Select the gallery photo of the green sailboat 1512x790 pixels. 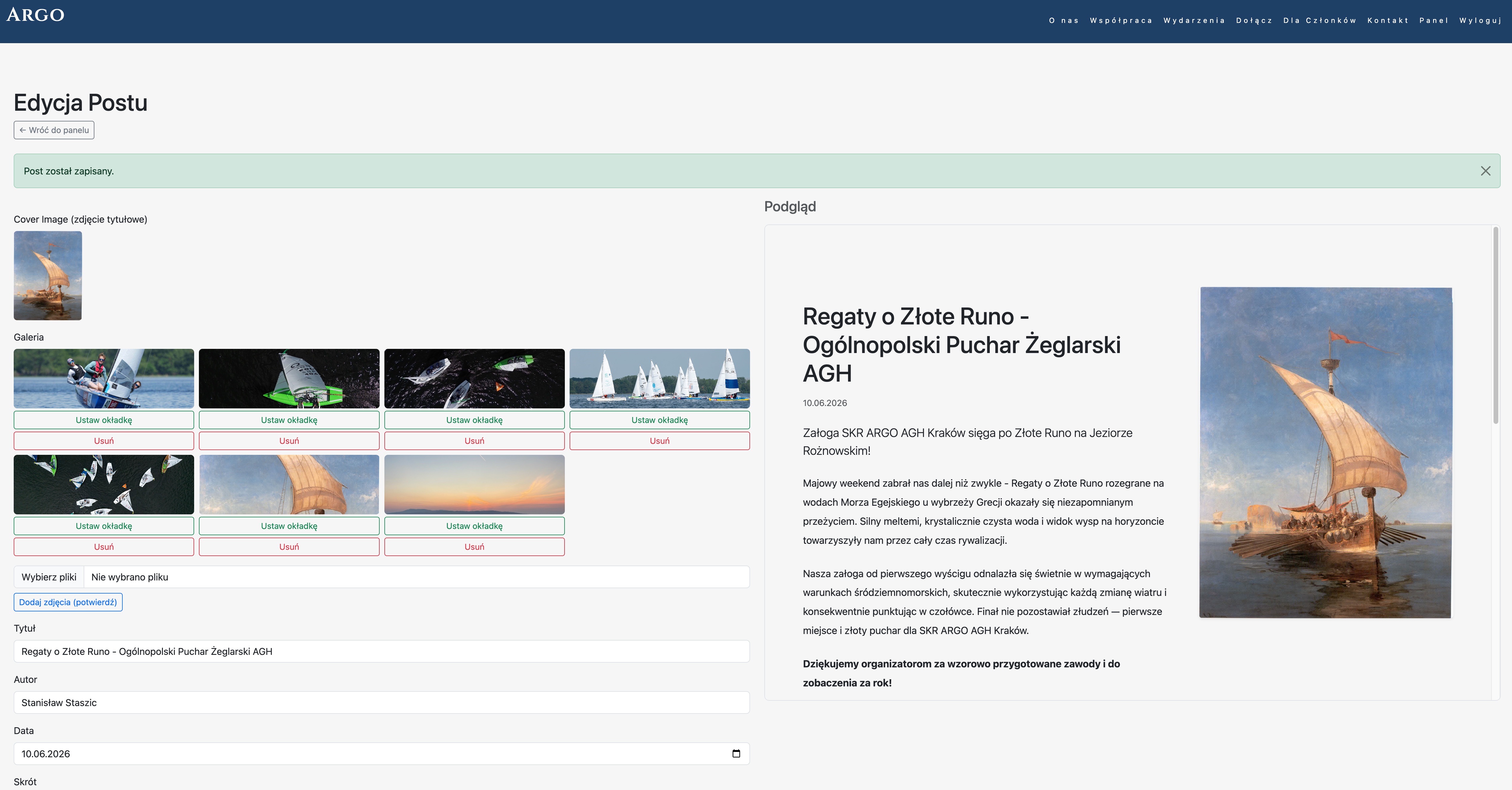pyautogui.click(x=289, y=379)
